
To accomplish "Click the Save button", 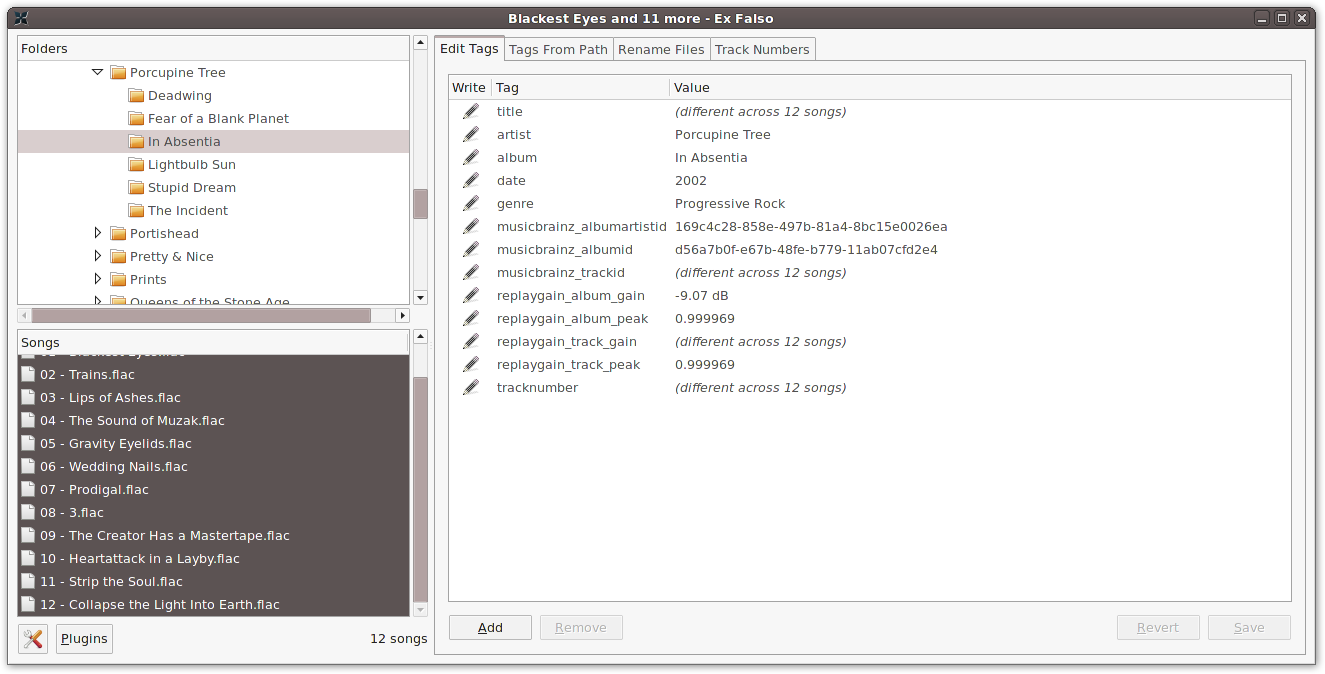I will [x=1249, y=627].
